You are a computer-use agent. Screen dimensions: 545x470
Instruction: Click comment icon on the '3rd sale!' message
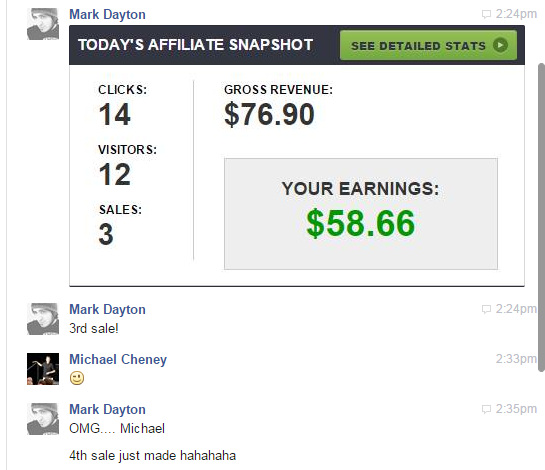[x=486, y=309]
